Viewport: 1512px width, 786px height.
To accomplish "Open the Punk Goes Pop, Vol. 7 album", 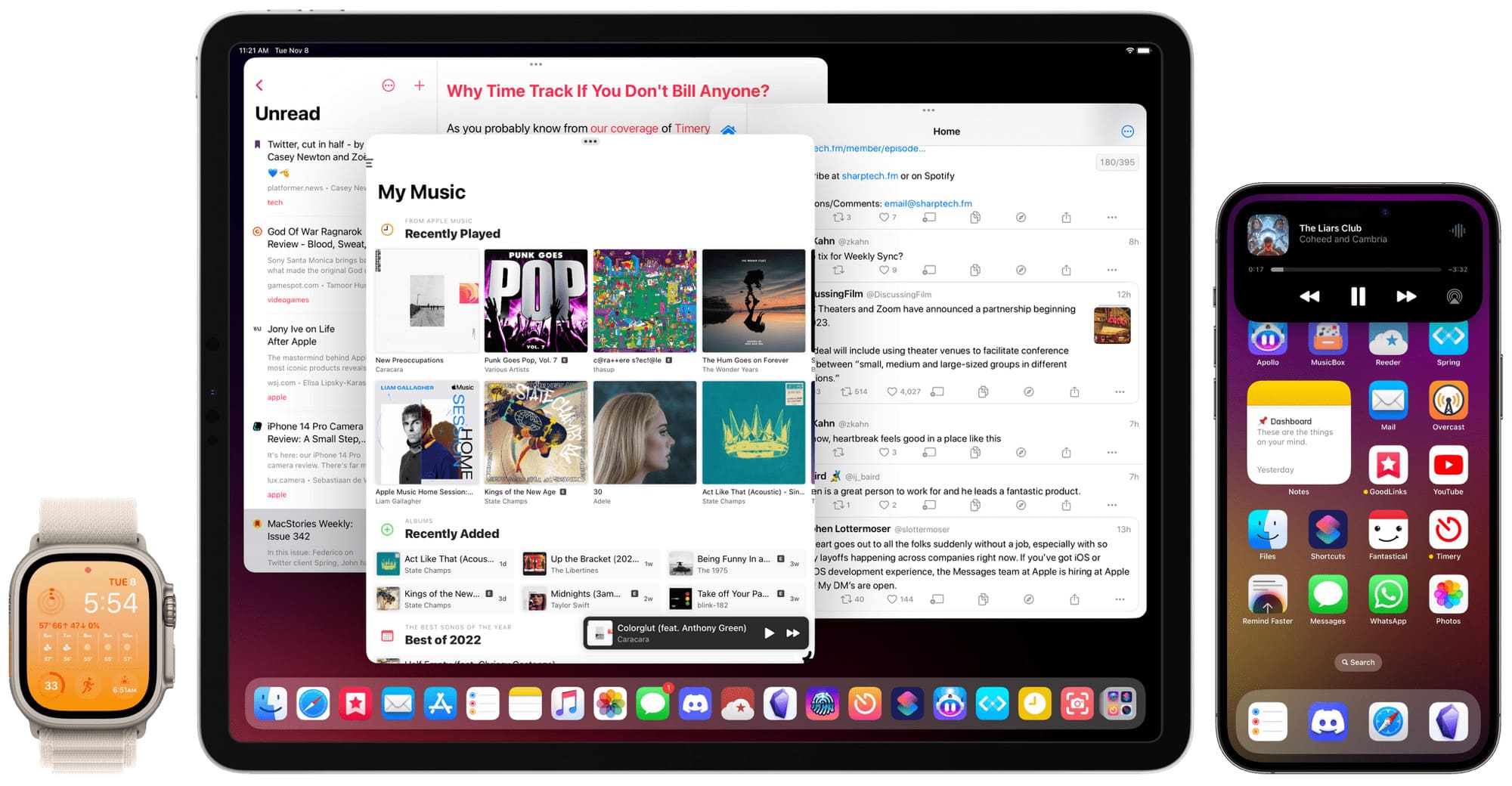I will (x=536, y=301).
